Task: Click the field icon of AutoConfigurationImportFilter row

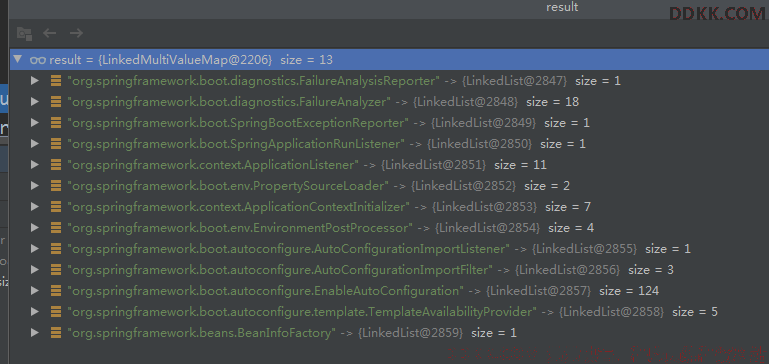Action: [x=56, y=270]
